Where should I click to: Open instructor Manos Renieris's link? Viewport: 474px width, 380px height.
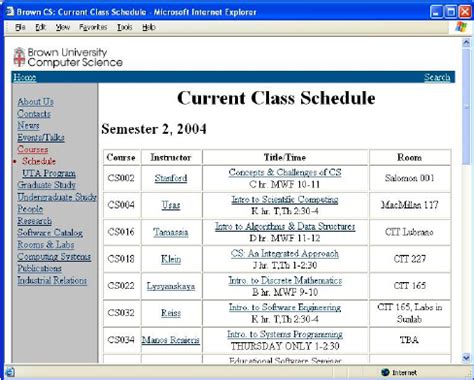click(171, 340)
